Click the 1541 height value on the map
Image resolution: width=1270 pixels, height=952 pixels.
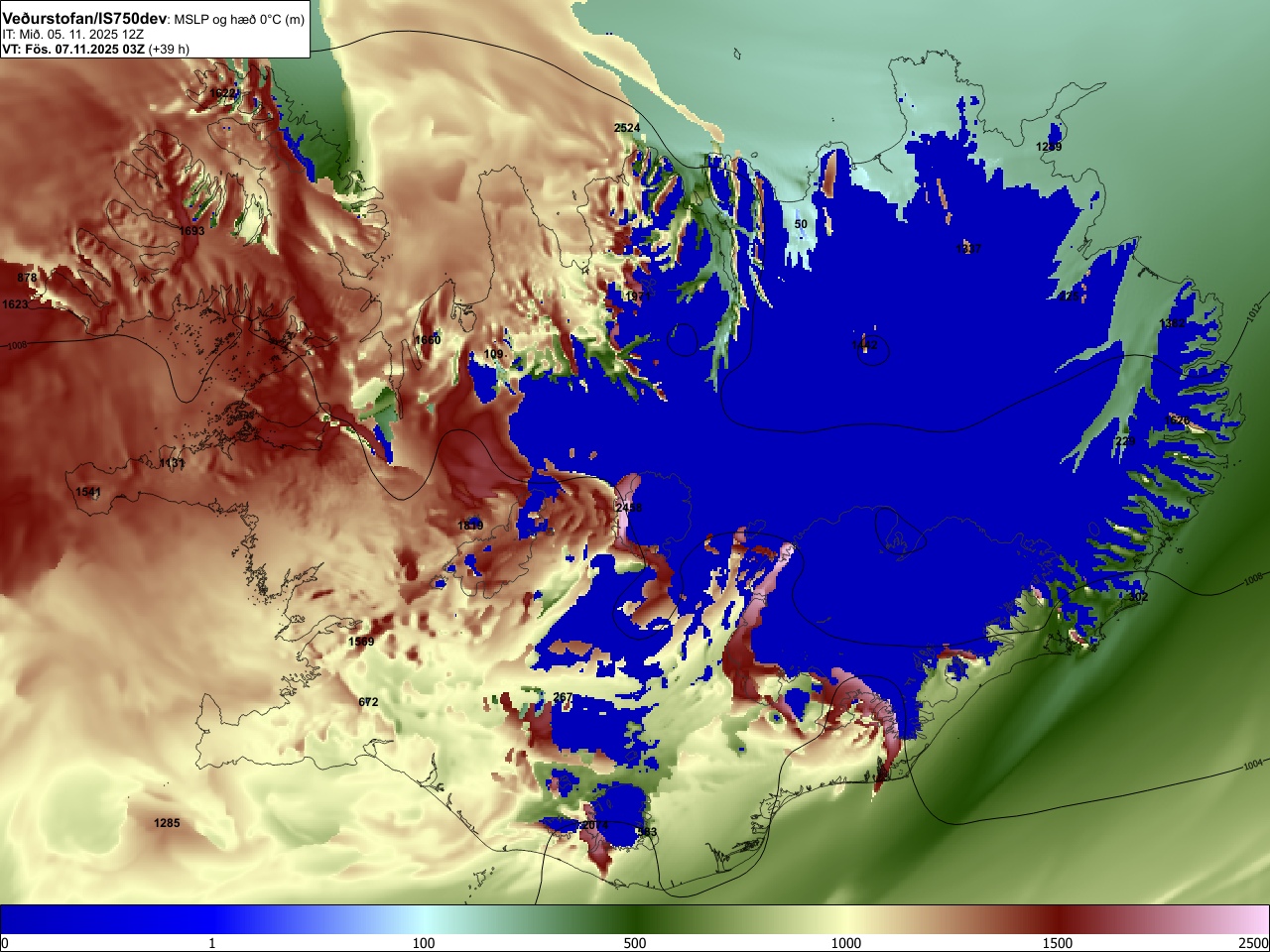pyautogui.click(x=88, y=492)
